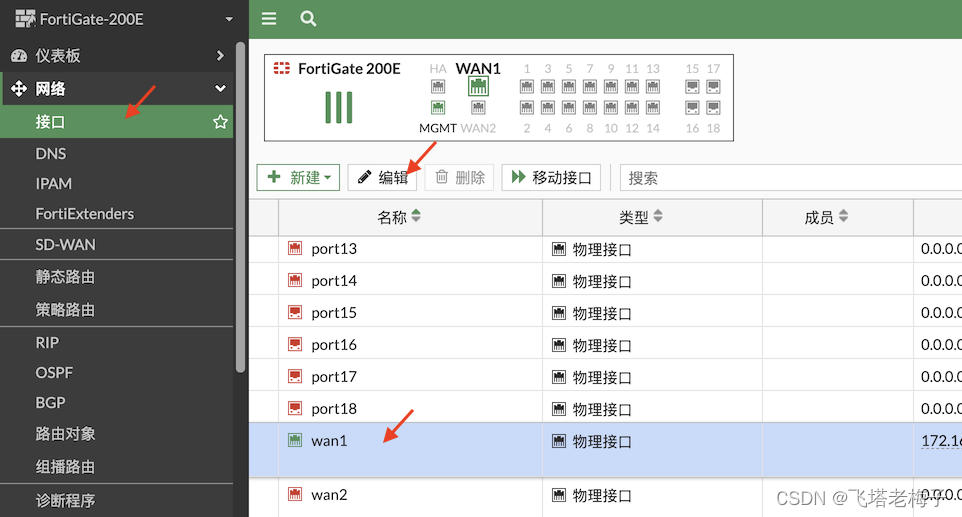
Task: Click the WAN1 port icon on faceplate
Action: (x=478, y=86)
